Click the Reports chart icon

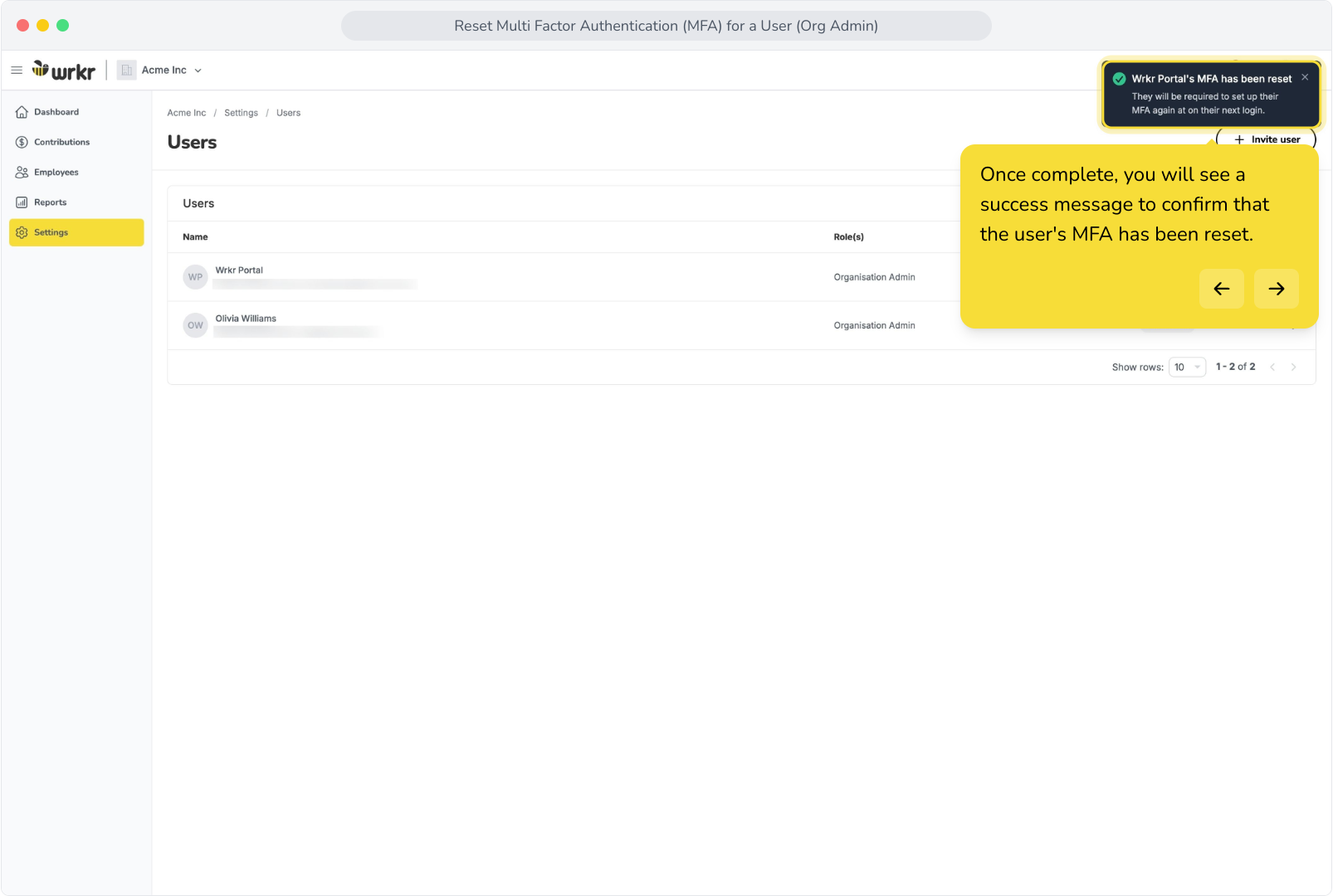[x=22, y=202]
